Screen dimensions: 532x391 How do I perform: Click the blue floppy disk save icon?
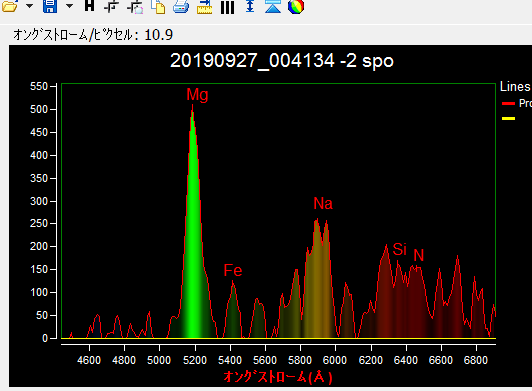(x=50, y=6)
